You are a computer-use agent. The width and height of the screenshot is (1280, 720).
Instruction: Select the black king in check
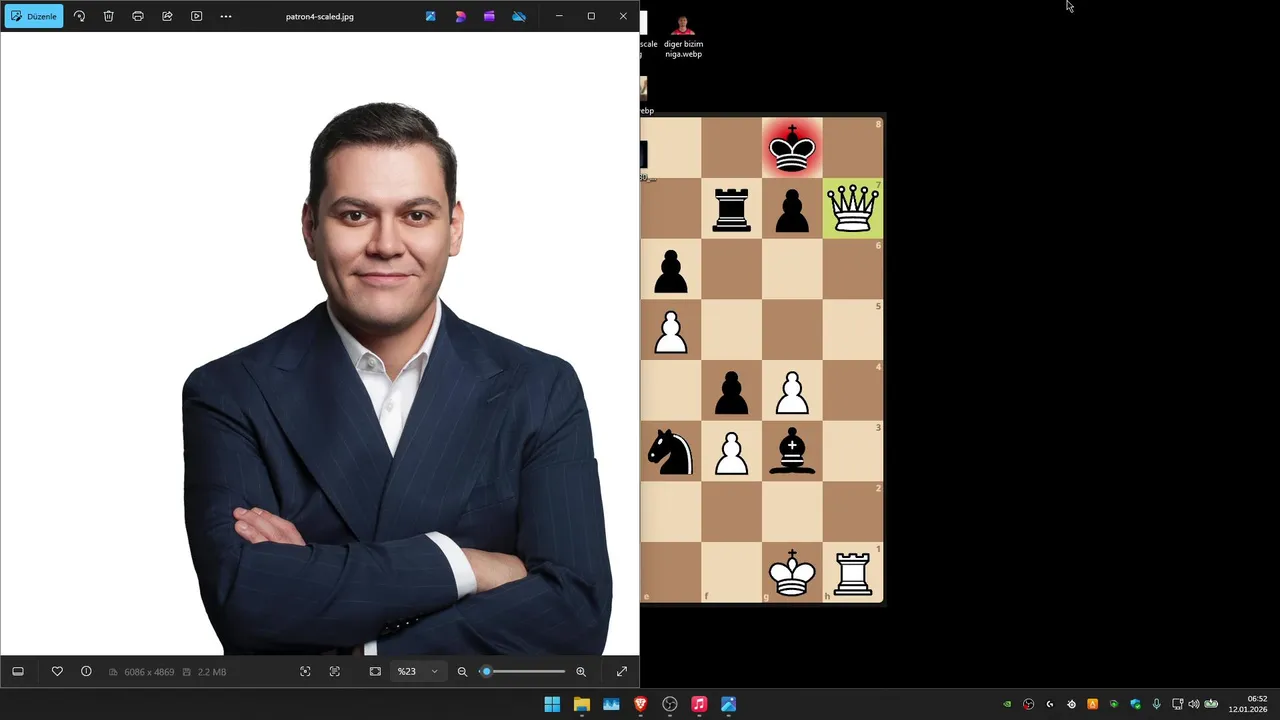pos(792,148)
